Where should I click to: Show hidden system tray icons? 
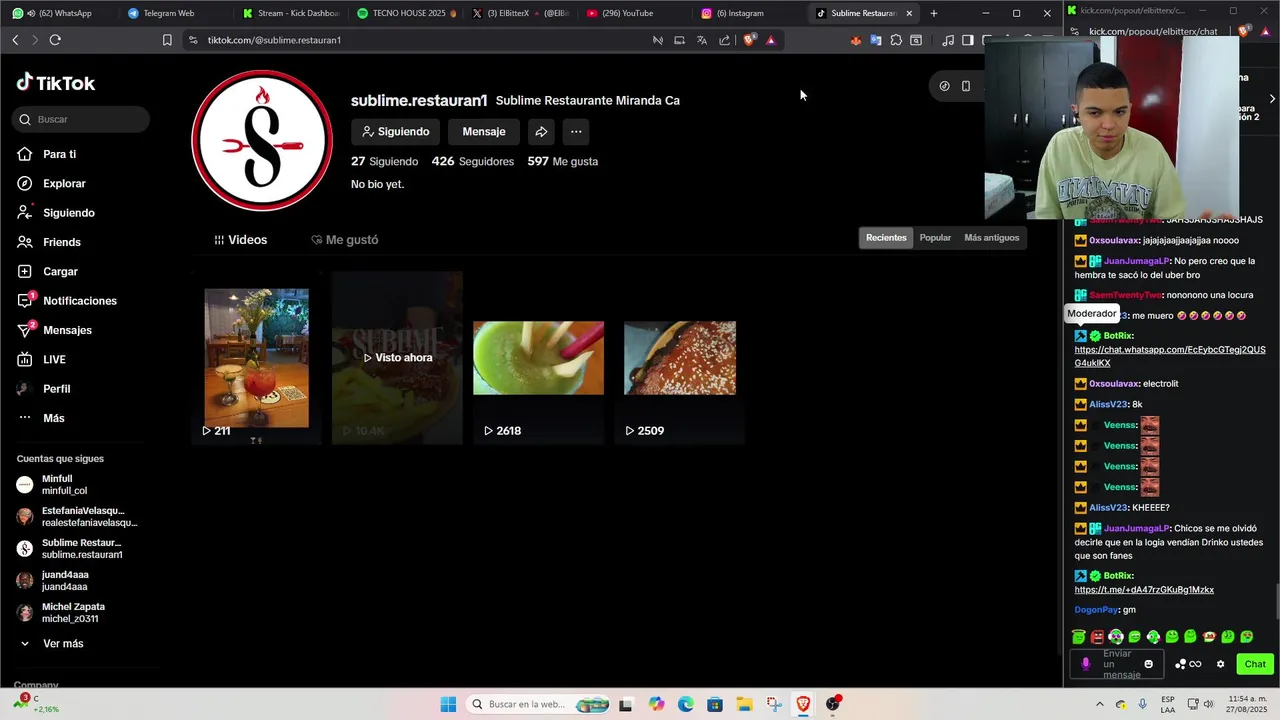(1099, 704)
